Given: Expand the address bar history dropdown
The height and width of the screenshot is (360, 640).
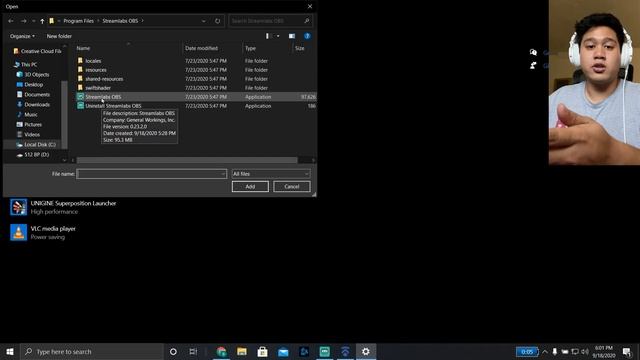Looking at the screenshot, I should 204,21.
